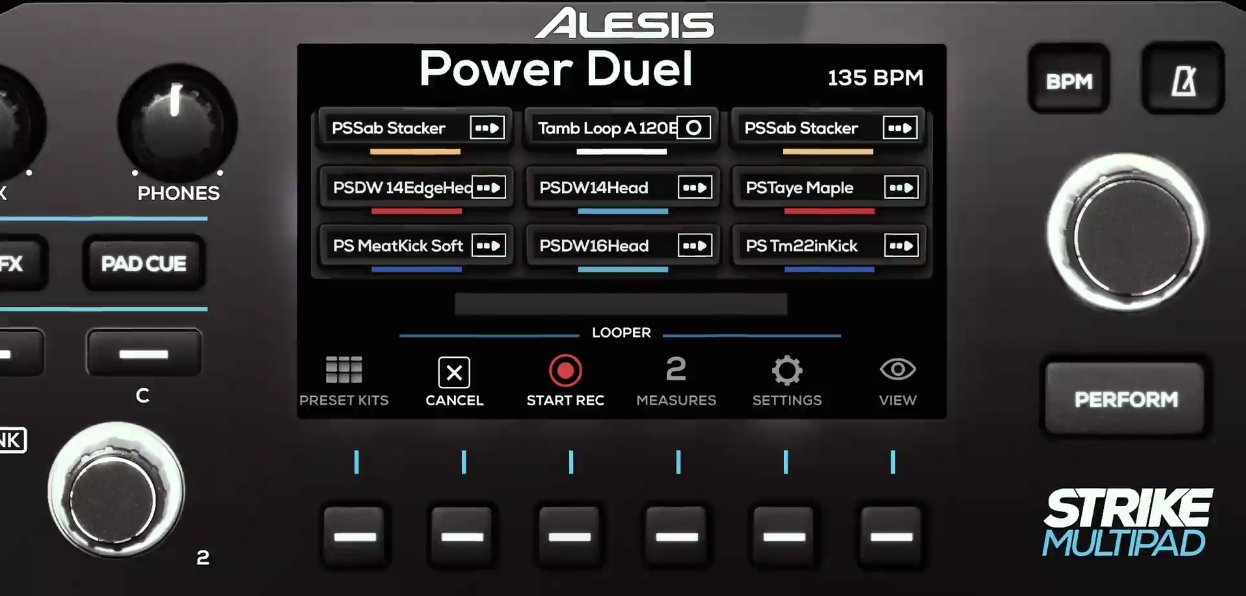Click the PHONES volume knob

click(177, 122)
